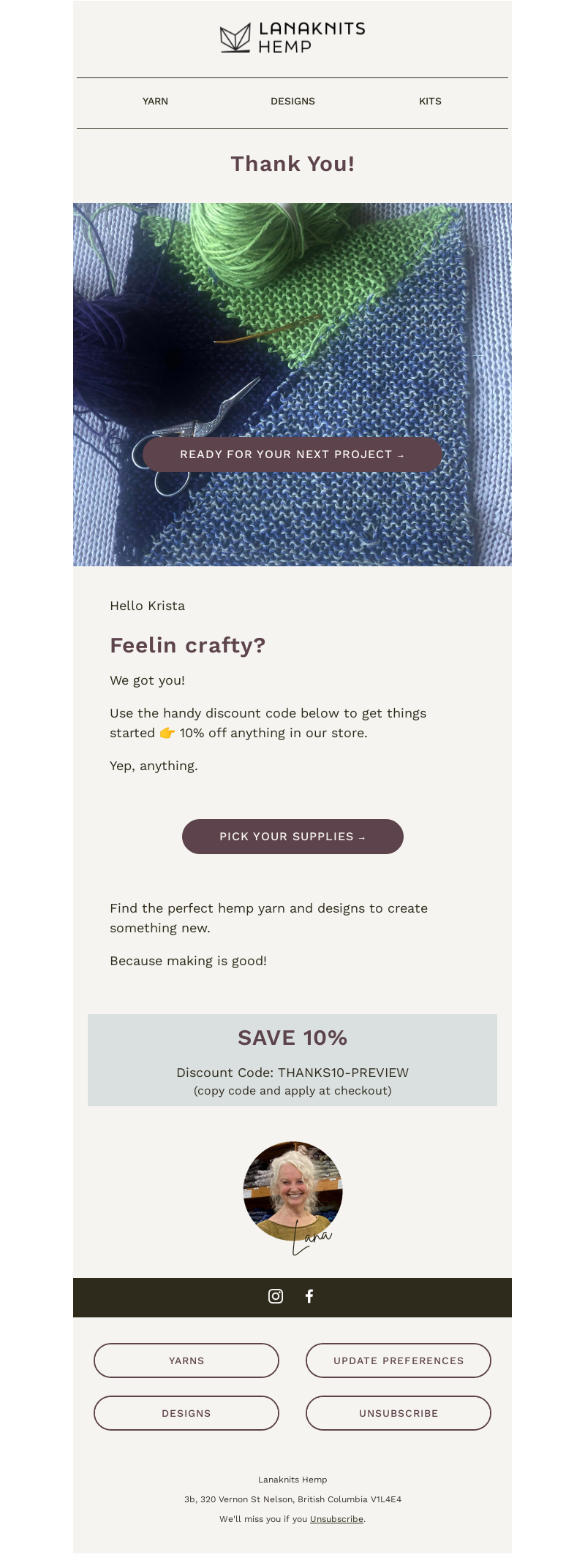Click the Feelin crafty? heading
Screen dimensions: 585x1568
point(188,645)
